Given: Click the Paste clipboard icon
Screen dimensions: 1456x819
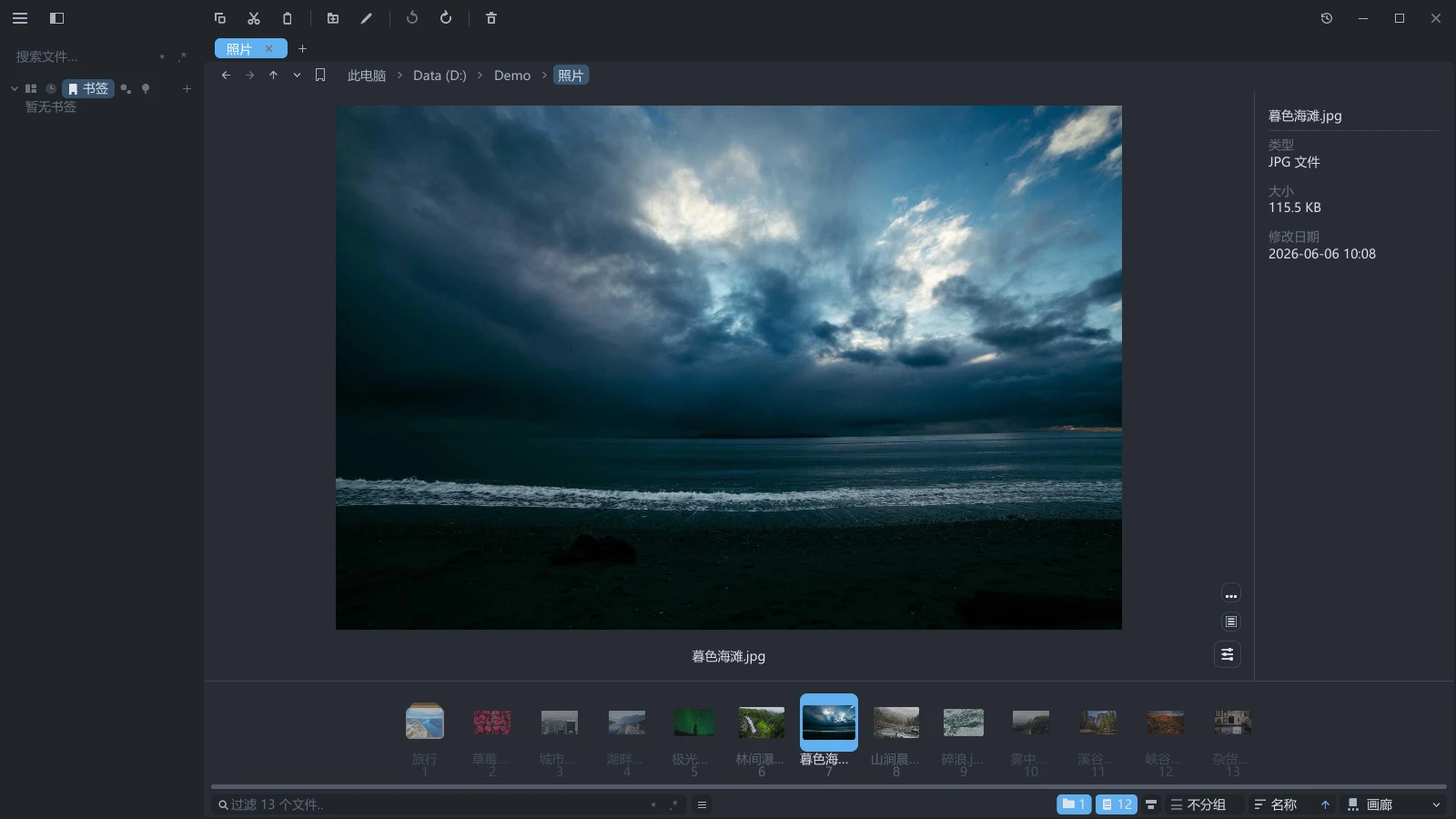Looking at the screenshot, I should click(x=288, y=18).
